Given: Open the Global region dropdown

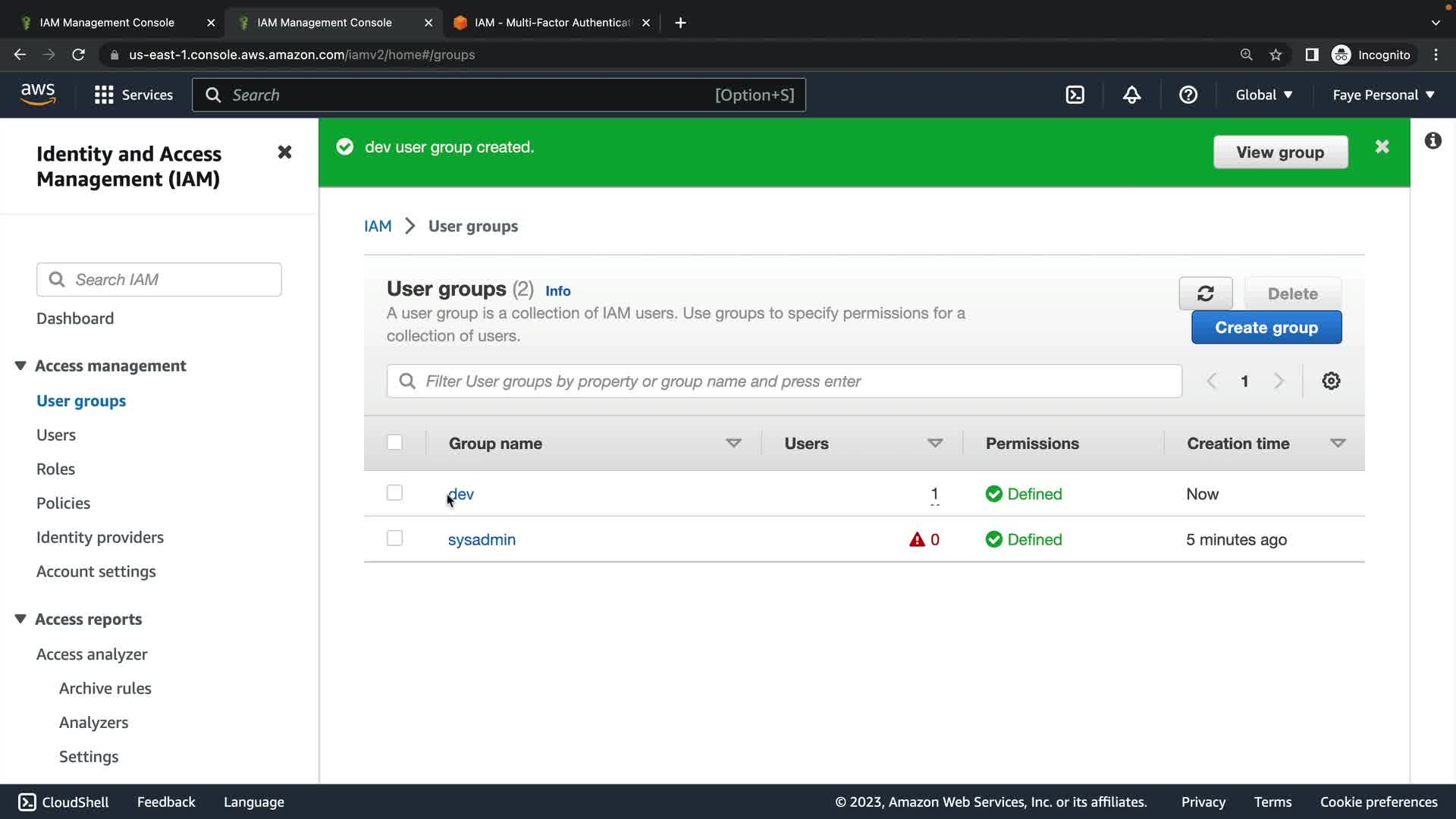Looking at the screenshot, I should point(1263,95).
